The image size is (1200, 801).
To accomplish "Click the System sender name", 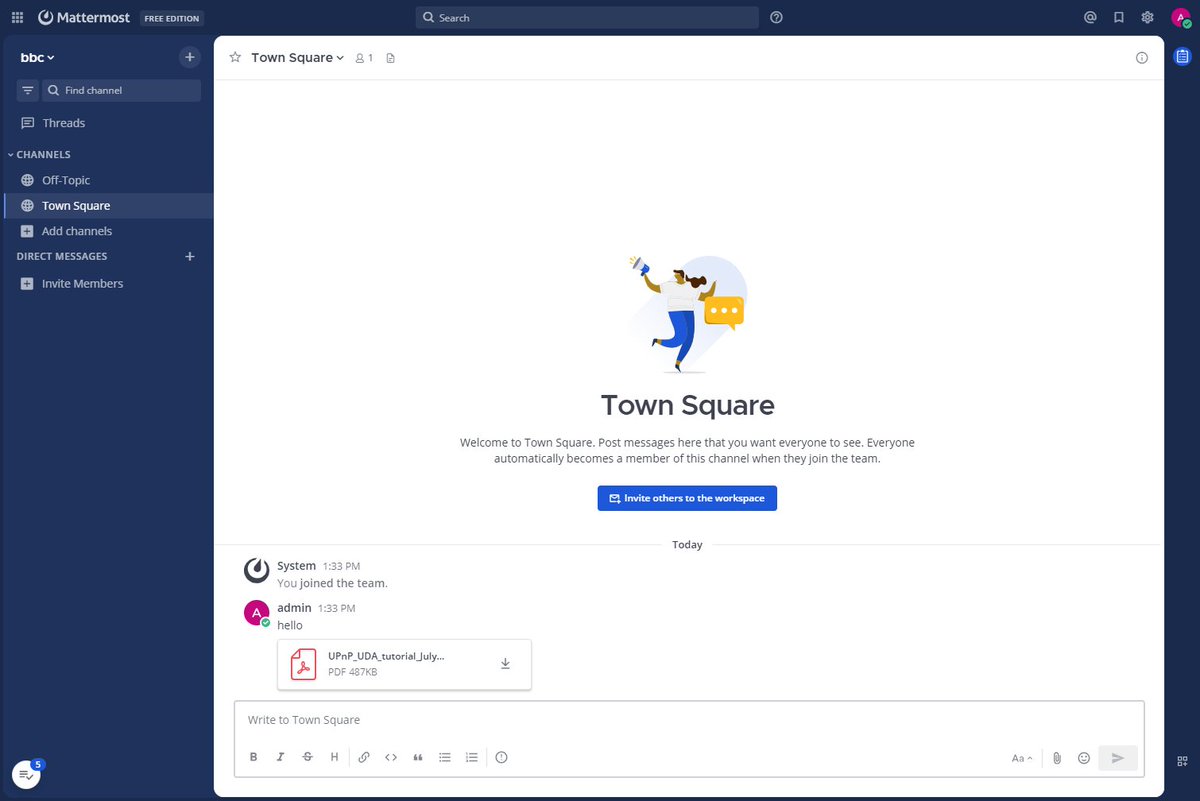I will pos(296,566).
